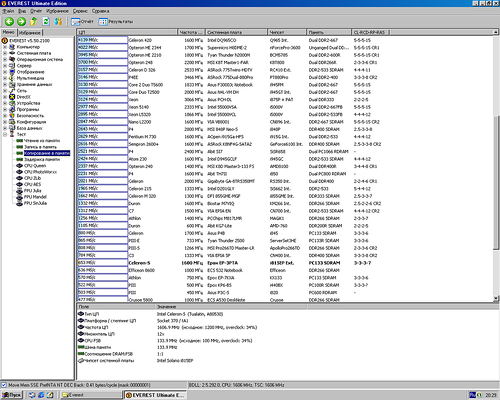Click the scroll-down arrow of results list
The height and width of the screenshot is (400, 500).
point(496,299)
